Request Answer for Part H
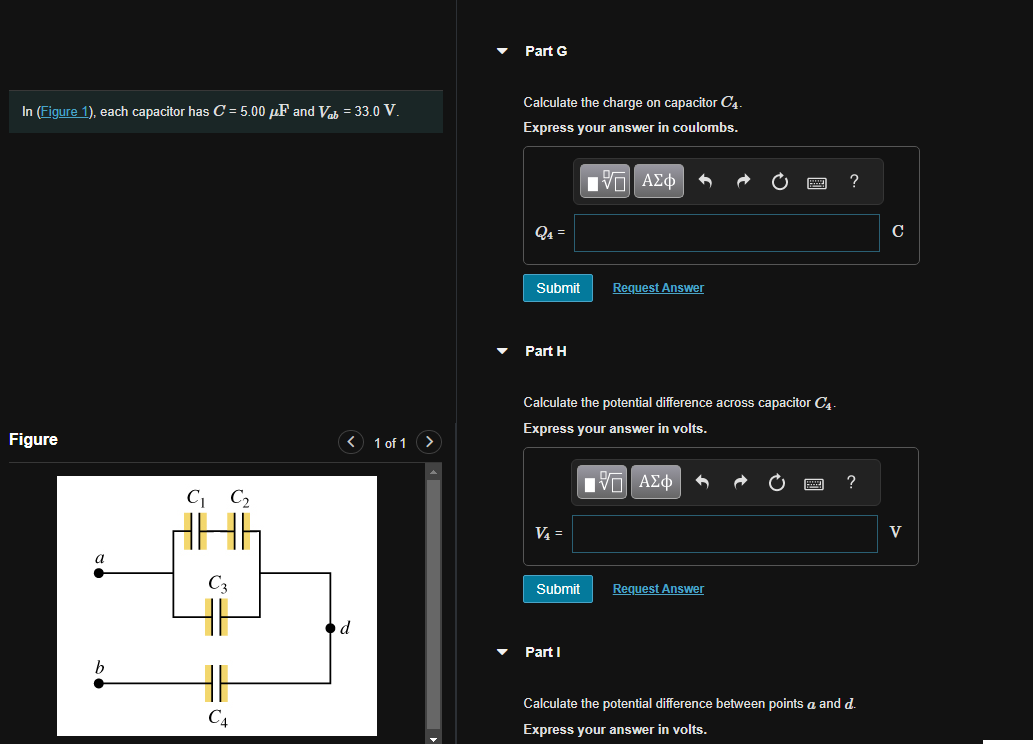The height and width of the screenshot is (744, 1033). click(x=657, y=588)
